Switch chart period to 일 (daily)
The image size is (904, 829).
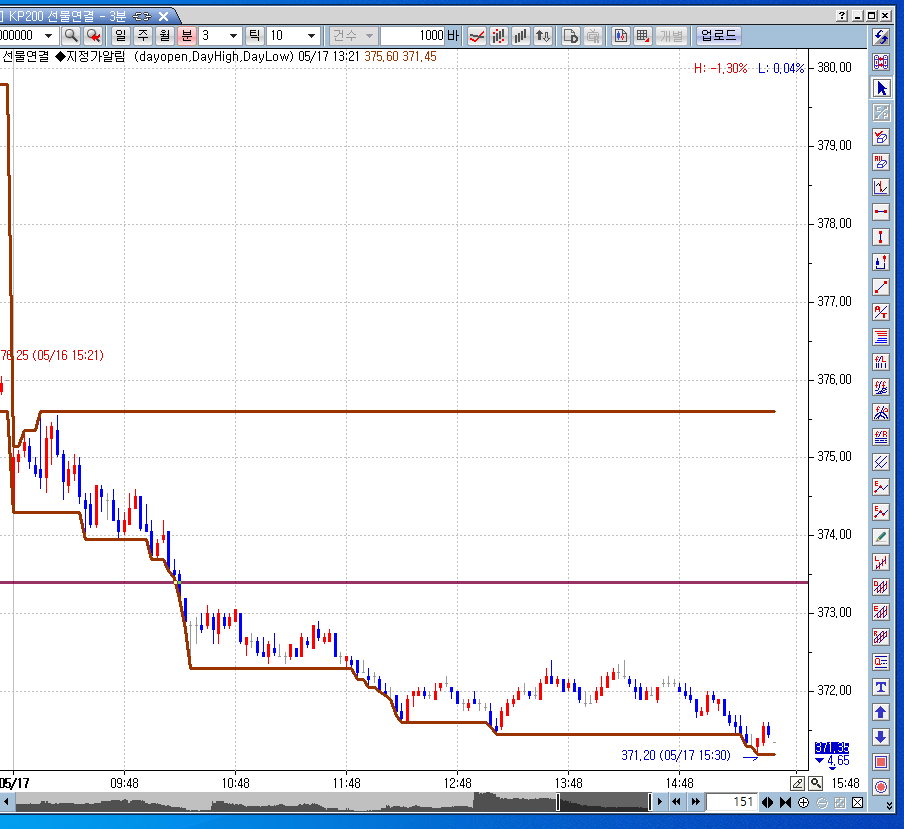click(121, 36)
